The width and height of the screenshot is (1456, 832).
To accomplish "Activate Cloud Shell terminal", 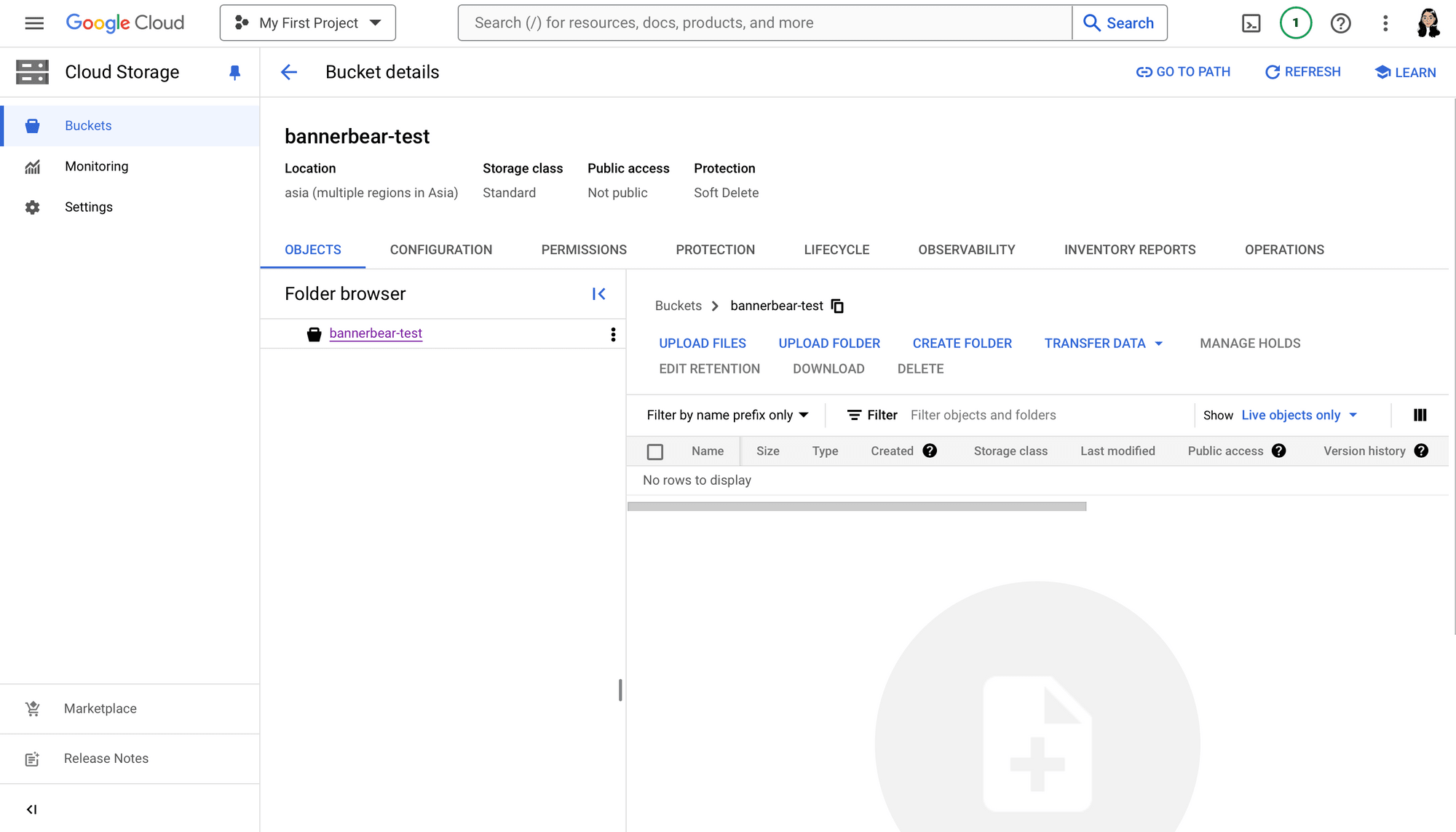I will (x=1251, y=23).
